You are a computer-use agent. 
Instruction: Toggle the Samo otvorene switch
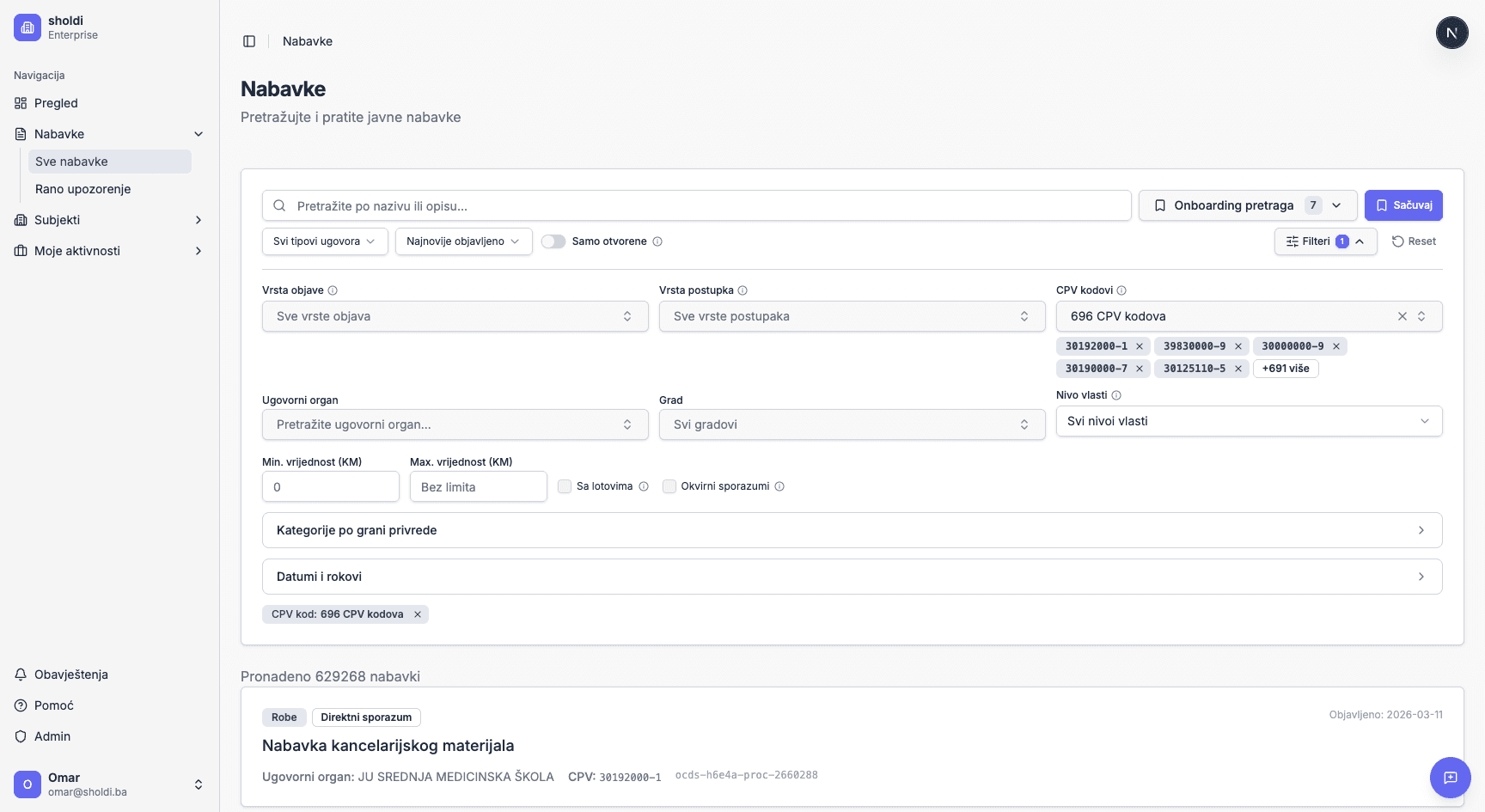[x=553, y=241]
